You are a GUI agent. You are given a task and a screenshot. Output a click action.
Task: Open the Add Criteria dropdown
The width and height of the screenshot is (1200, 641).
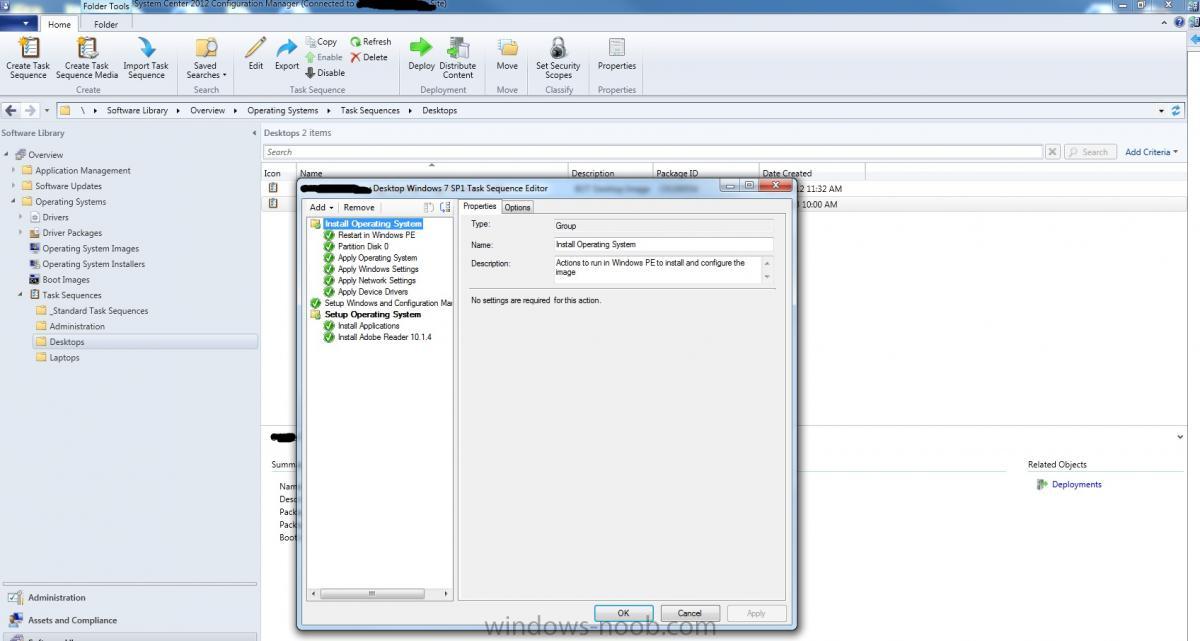(1151, 152)
